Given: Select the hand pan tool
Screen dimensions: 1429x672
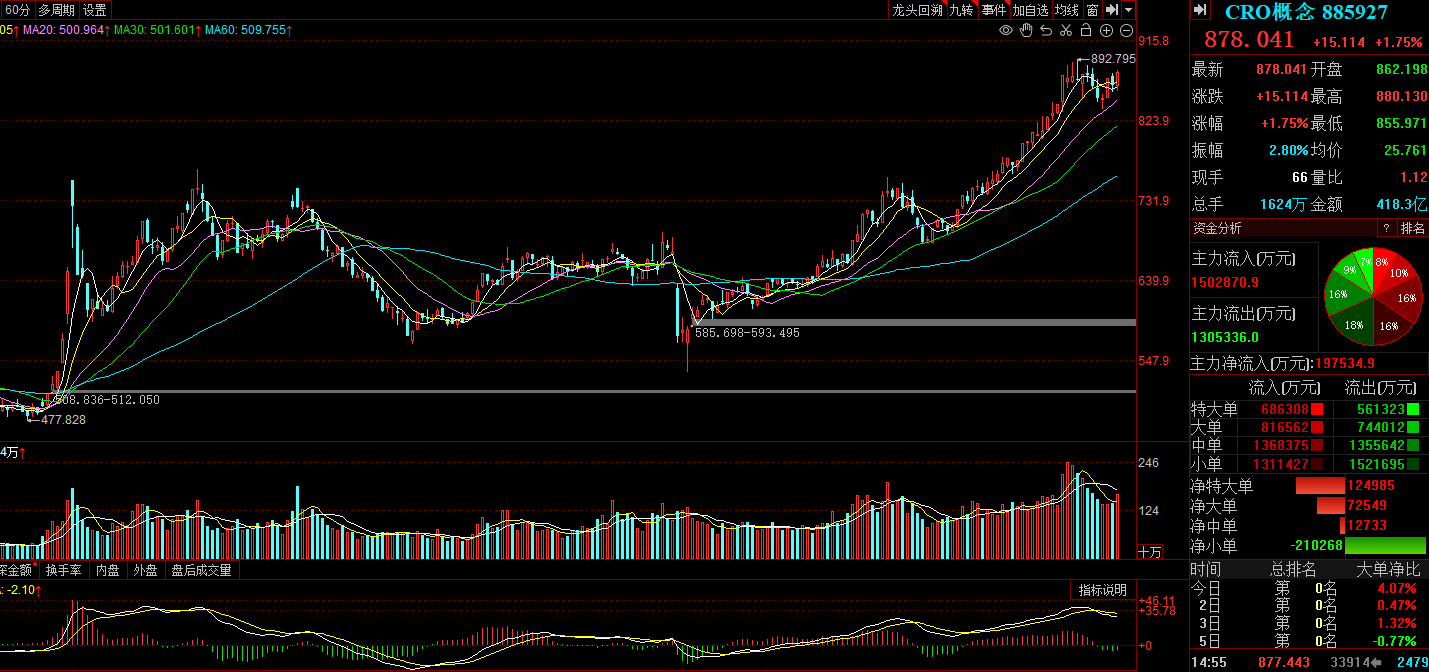Looking at the screenshot, I should point(1026,31).
